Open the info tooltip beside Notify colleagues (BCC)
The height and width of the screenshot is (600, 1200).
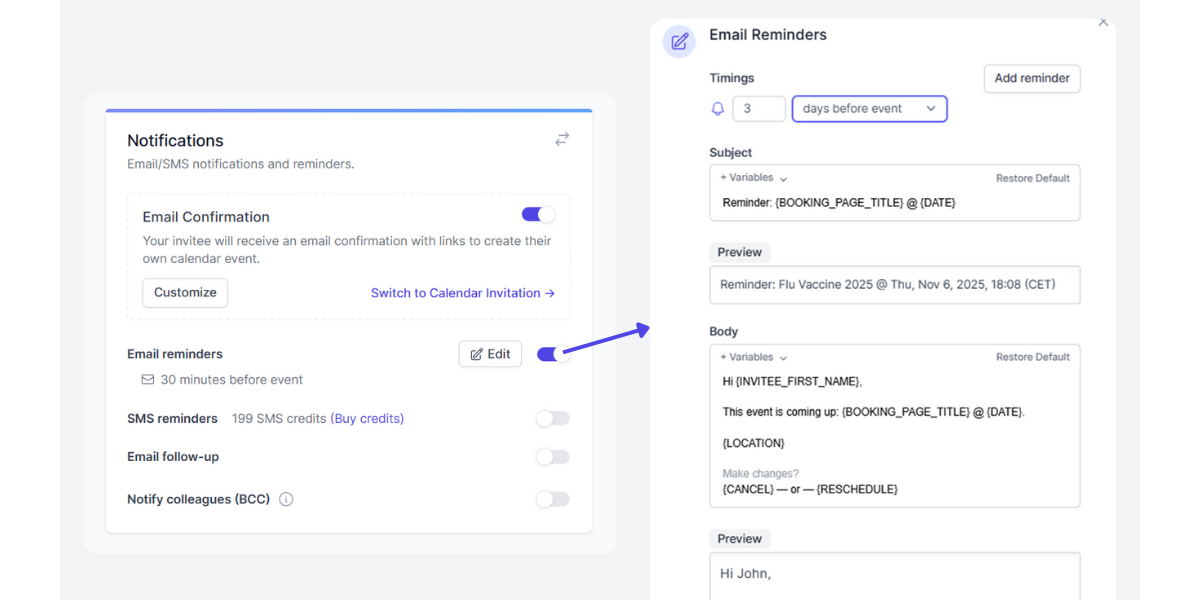pos(286,499)
